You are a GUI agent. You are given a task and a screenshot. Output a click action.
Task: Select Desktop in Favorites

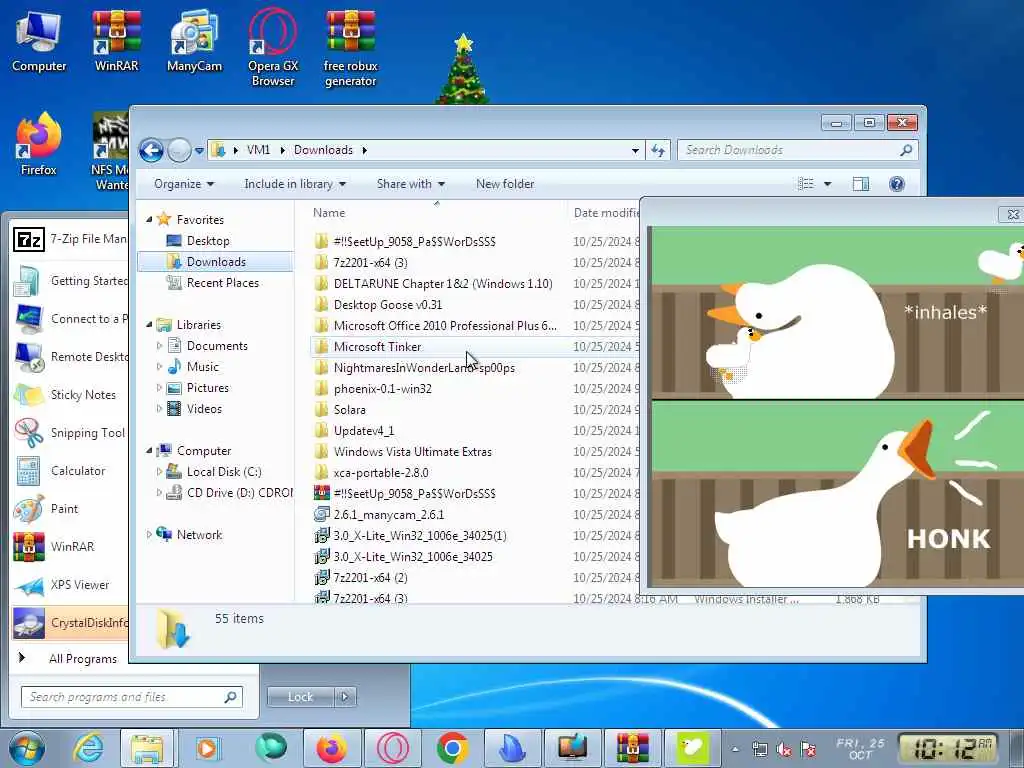208,241
